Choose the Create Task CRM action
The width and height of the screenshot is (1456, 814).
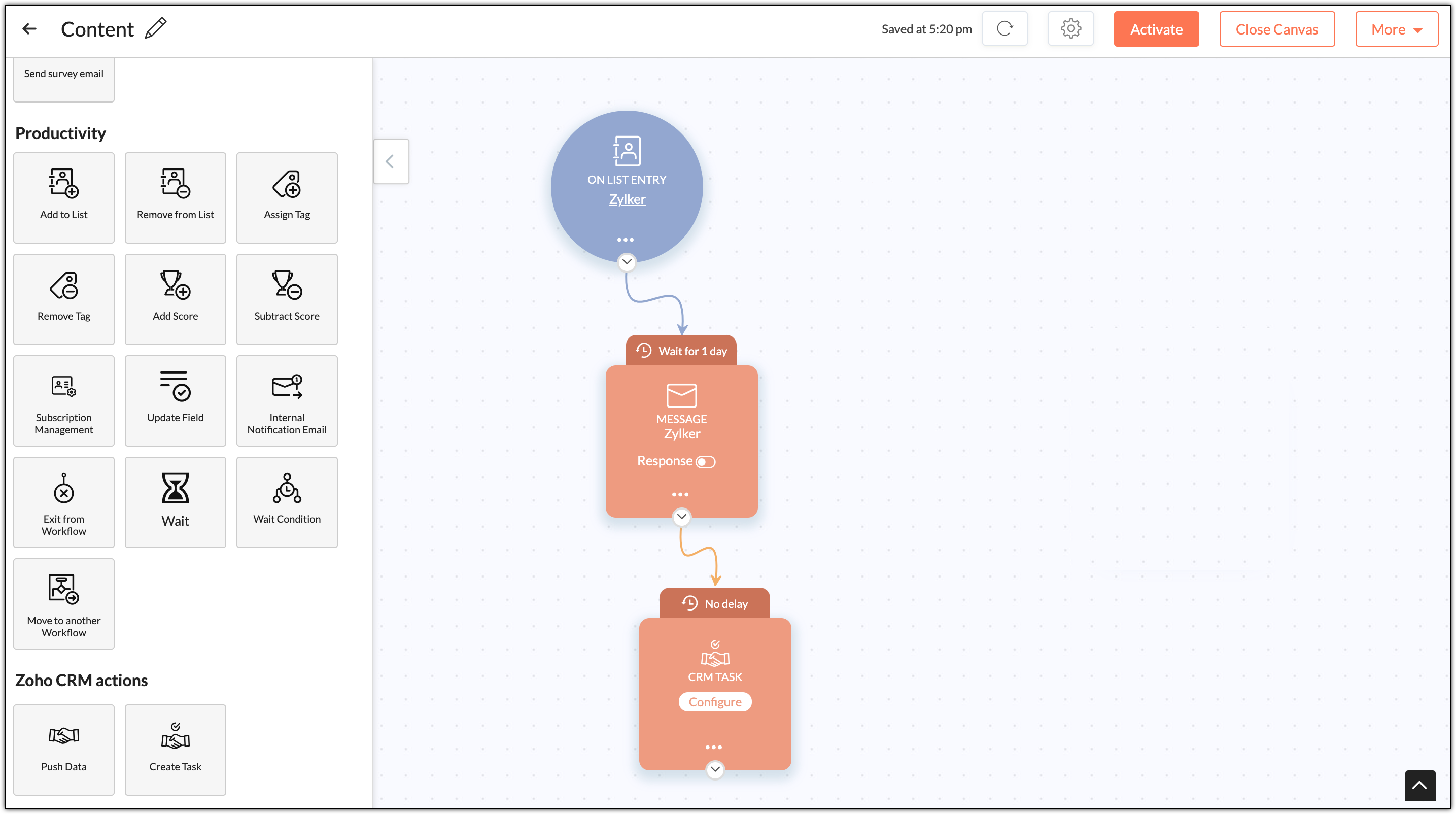pos(175,750)
